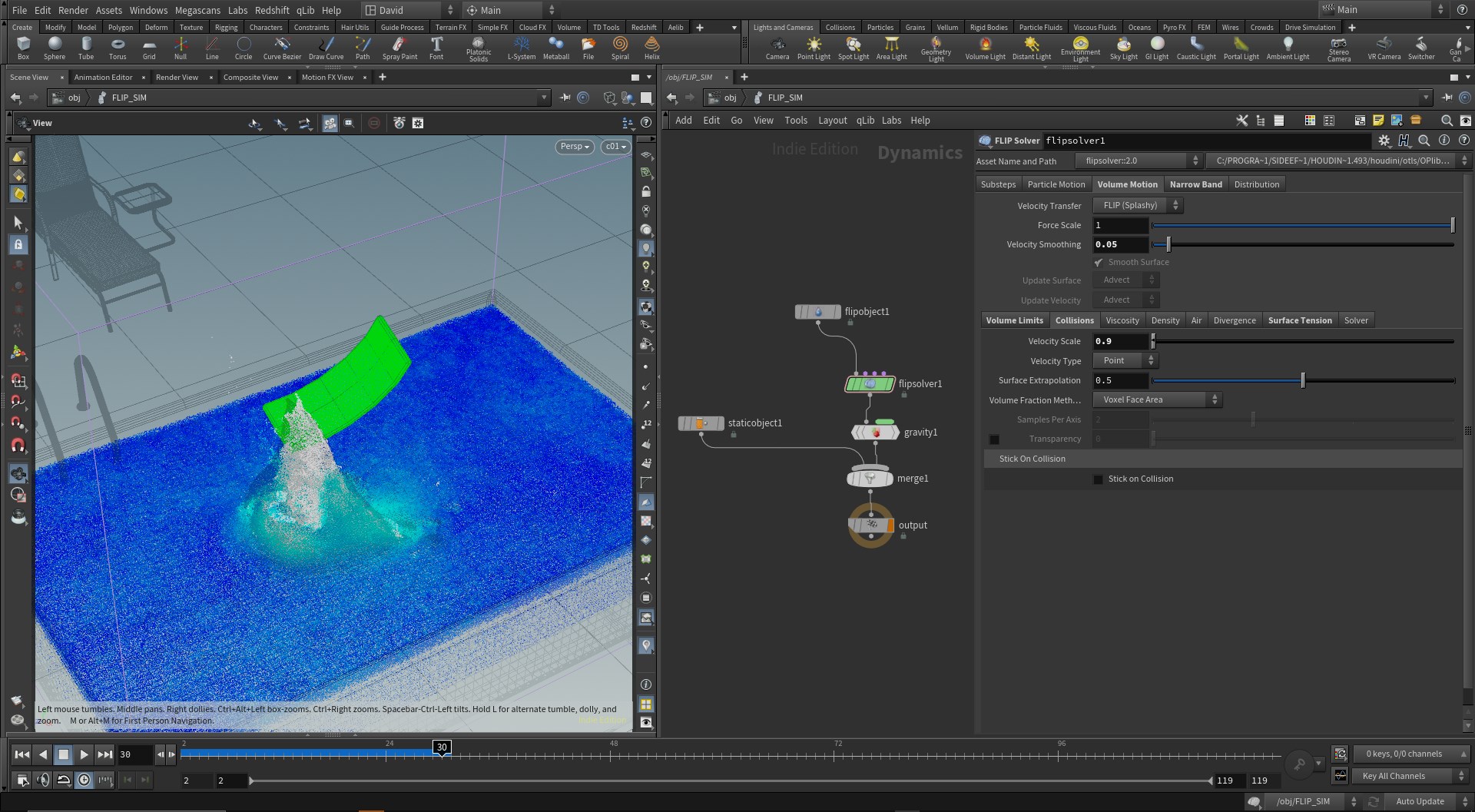Click the L-System shelf tool
The height and width of the screenshot is (812, 1475).
pyautogui.click(x=522, y=48)
